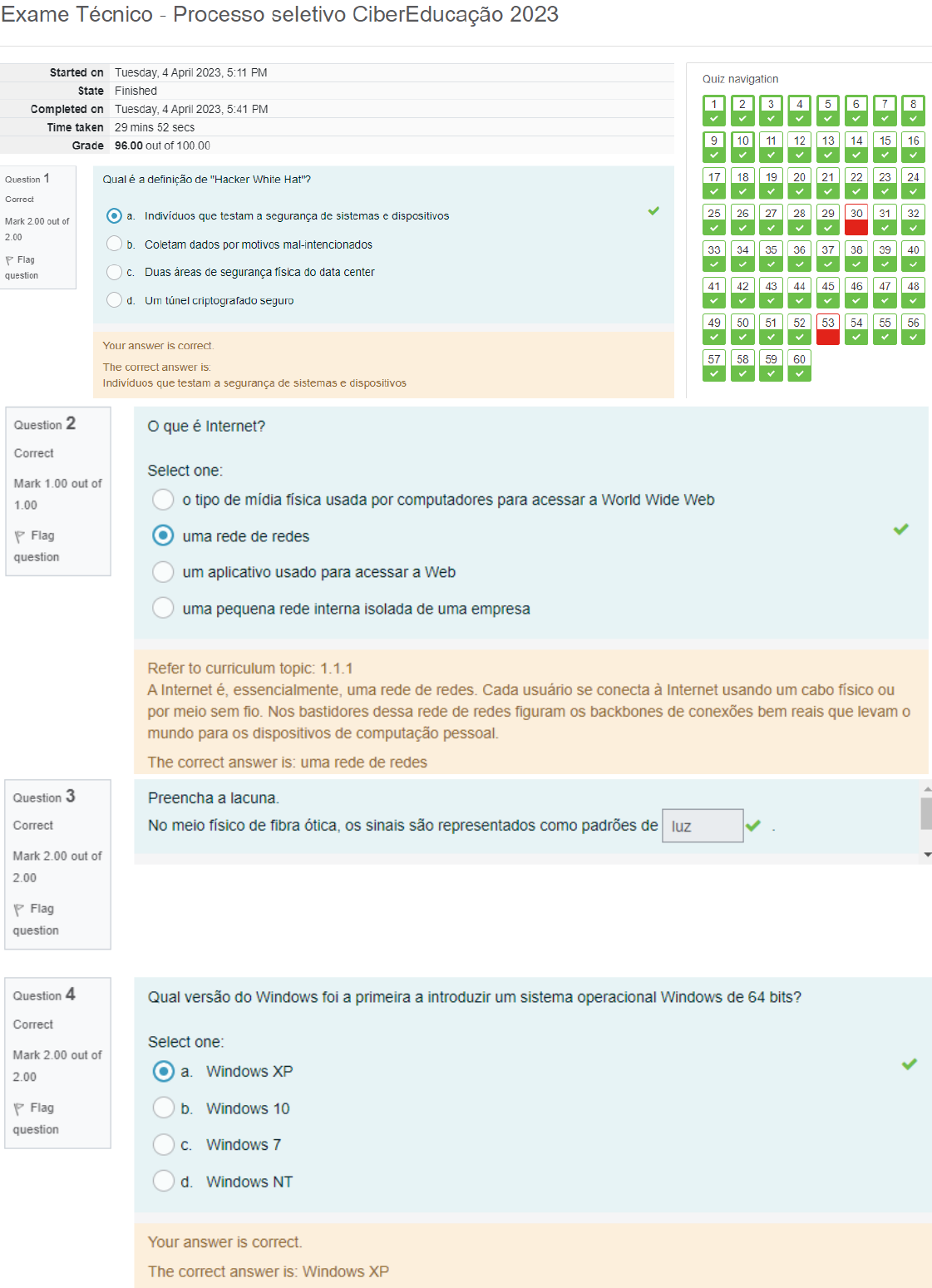Select 'um aplicativo usado para acessar a Web'

point(163,572)
